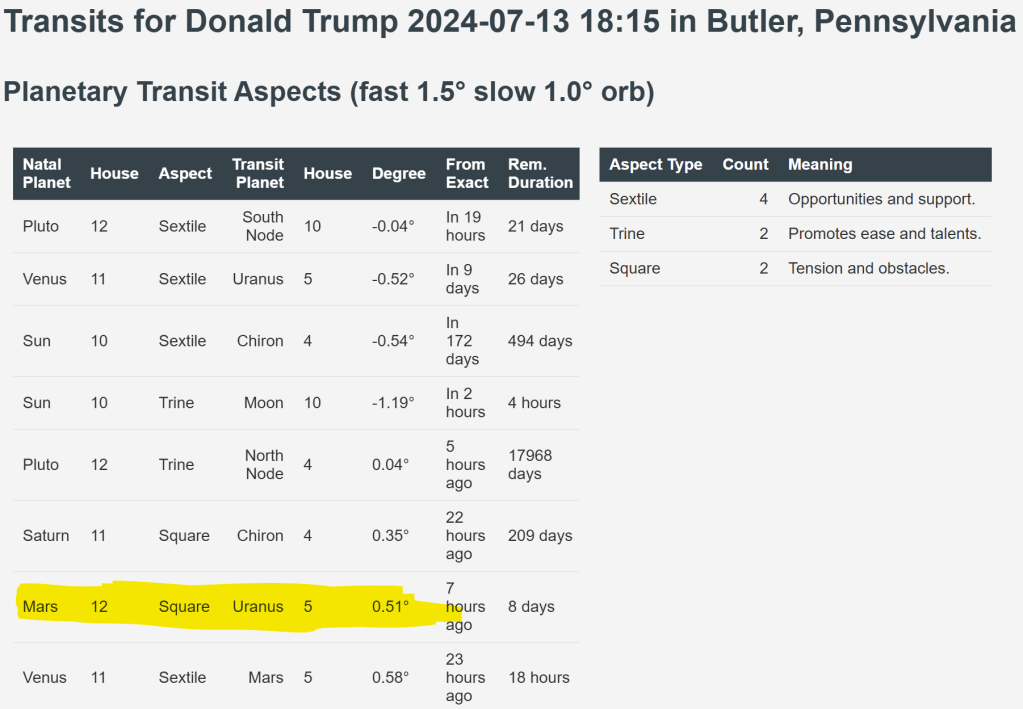The image size is (1023, 709).
Task: Select the "Aspect Type" column header
Action: tap(655, 164)
